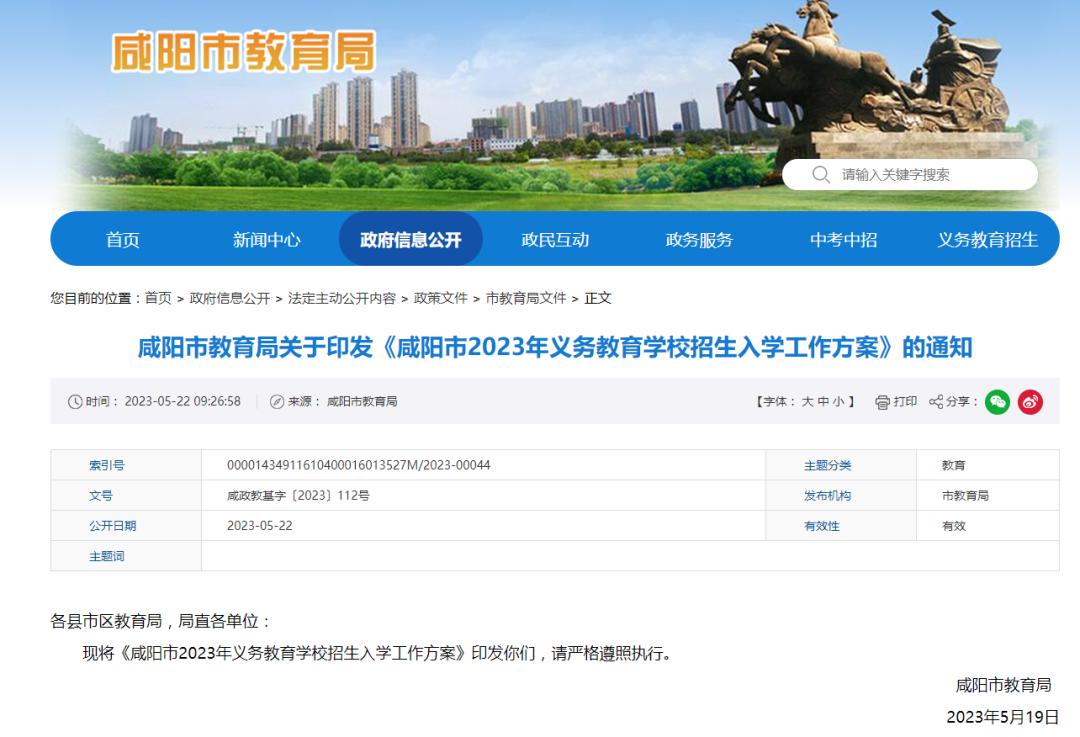Click the WeChat share icon

click(997, 401)
